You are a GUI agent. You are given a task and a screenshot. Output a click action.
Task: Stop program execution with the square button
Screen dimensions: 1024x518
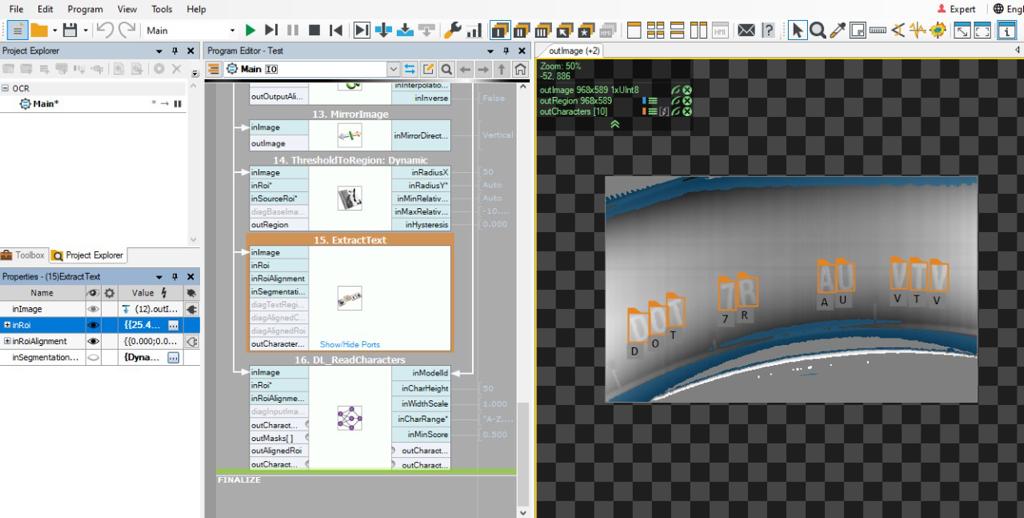[x=314, y=30]
